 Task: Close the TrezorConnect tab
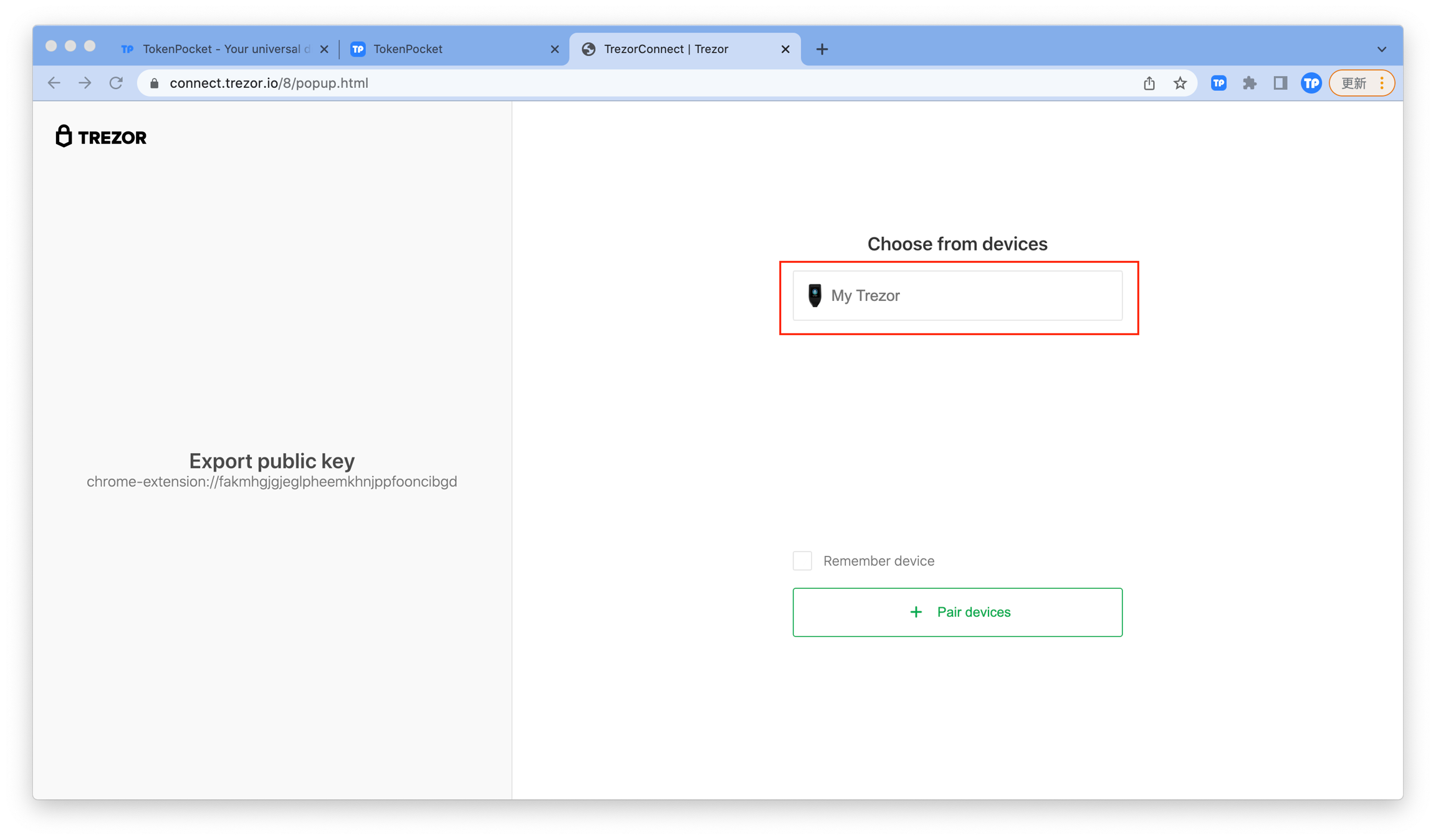click(x=785, y=49)
